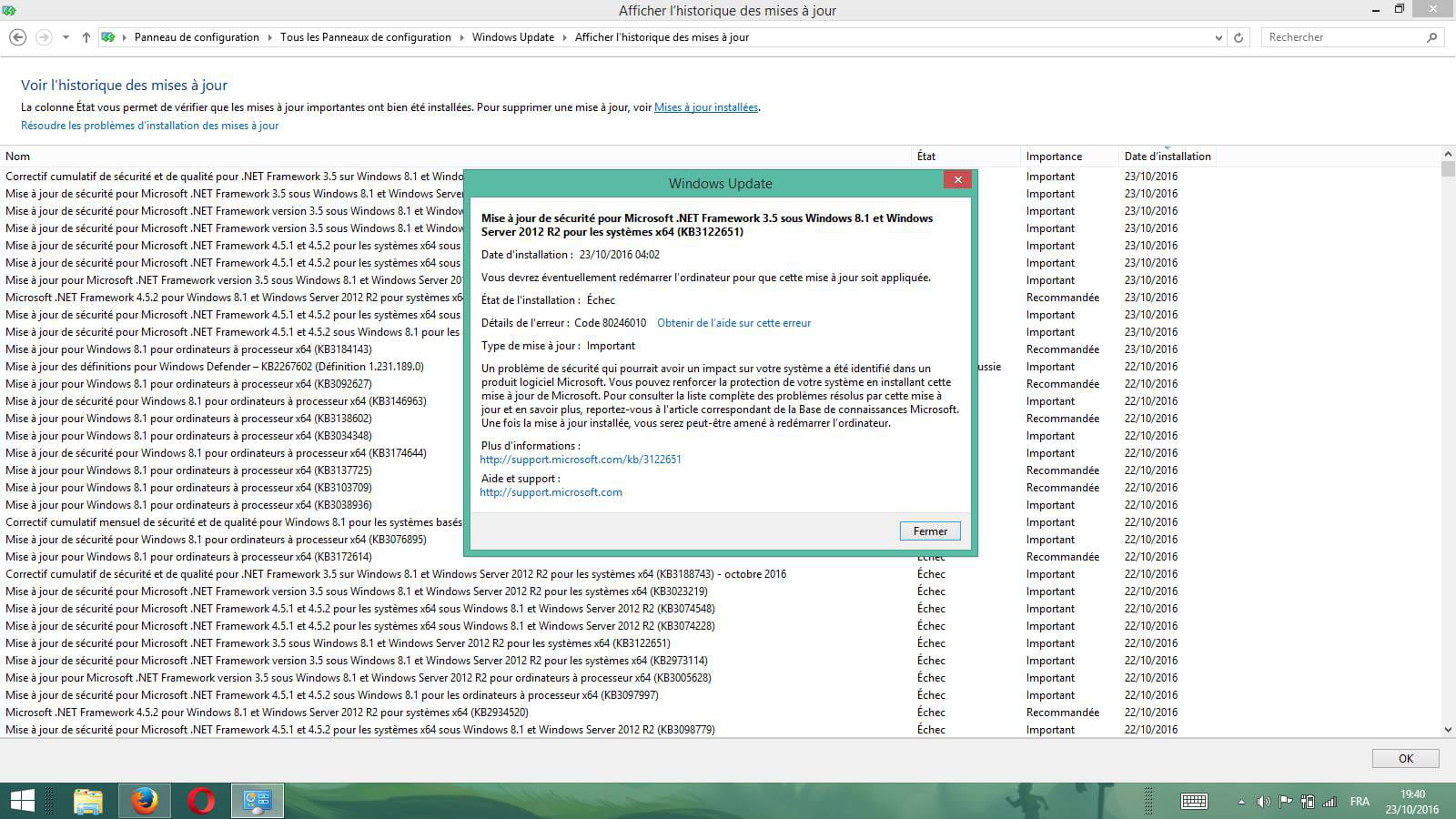
Task: Refresh the update history page
Action: (x=1239, y=37)
